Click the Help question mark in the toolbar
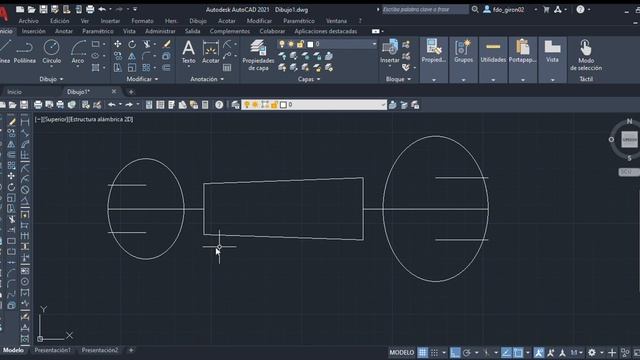640x360 pixels. click(x=219, y=105)
